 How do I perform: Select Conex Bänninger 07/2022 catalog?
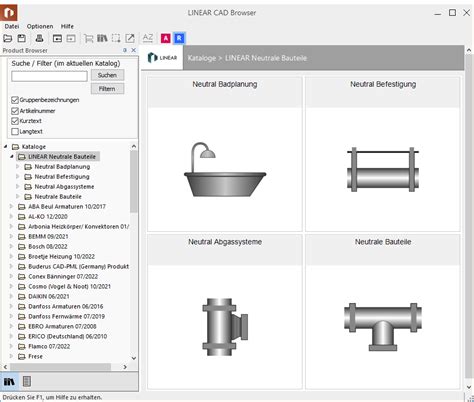pos(63,276)
